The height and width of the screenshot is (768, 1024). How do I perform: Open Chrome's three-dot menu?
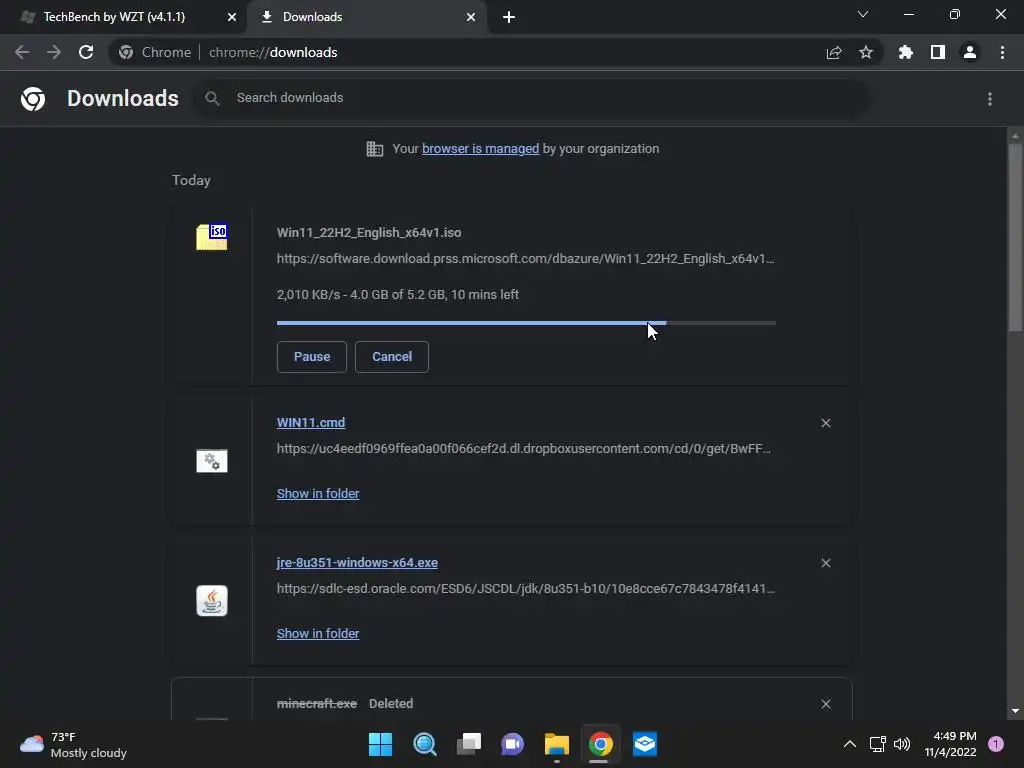(1002, 52)
